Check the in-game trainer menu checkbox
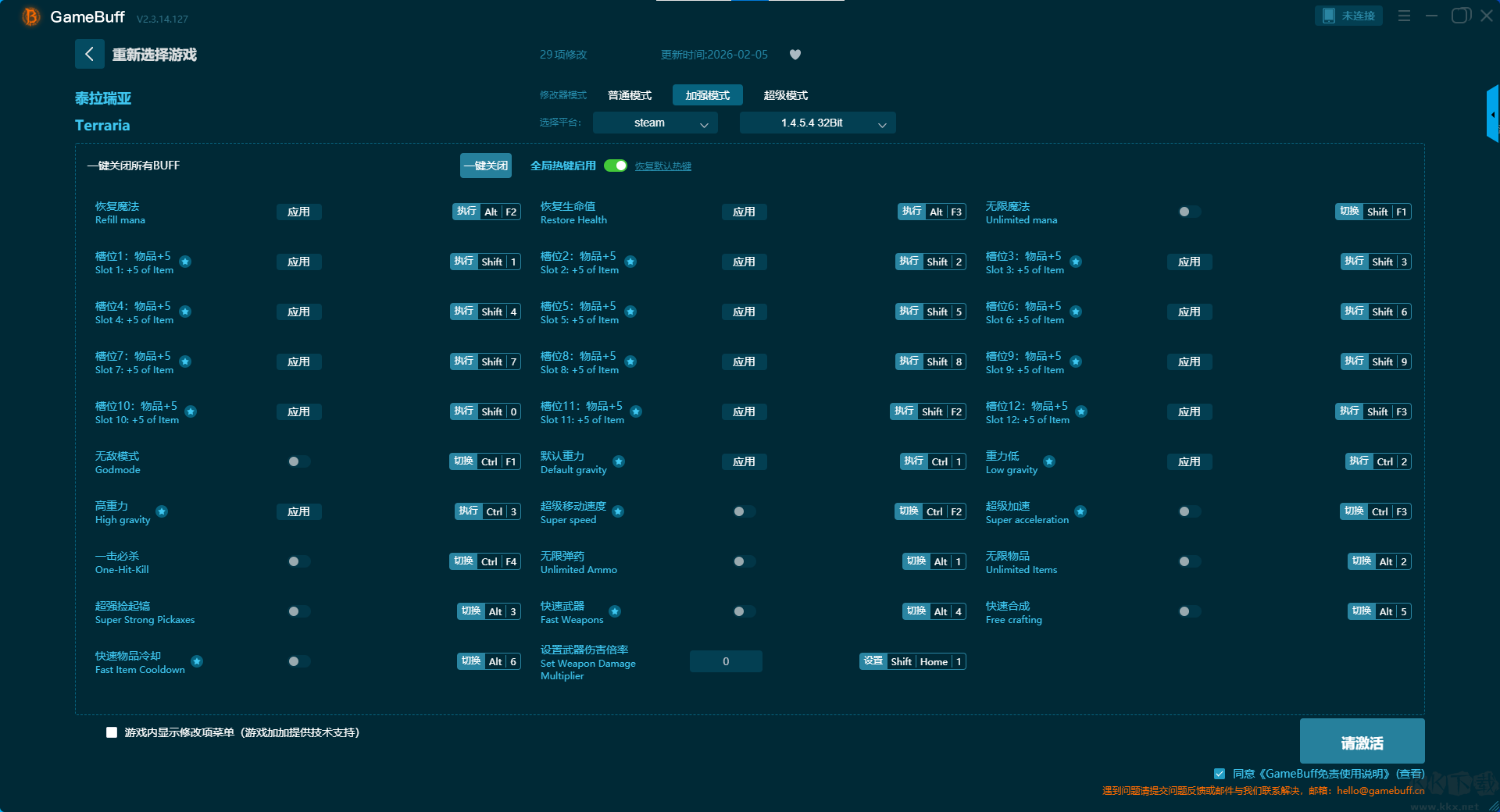1500x812 pixels. coord(112,732)
